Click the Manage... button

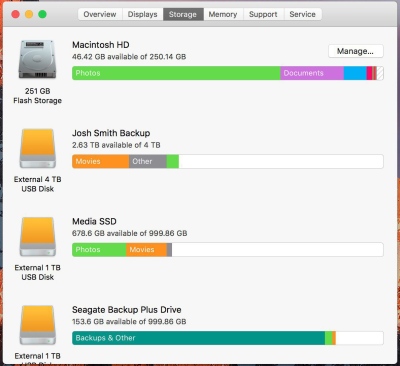356,51
